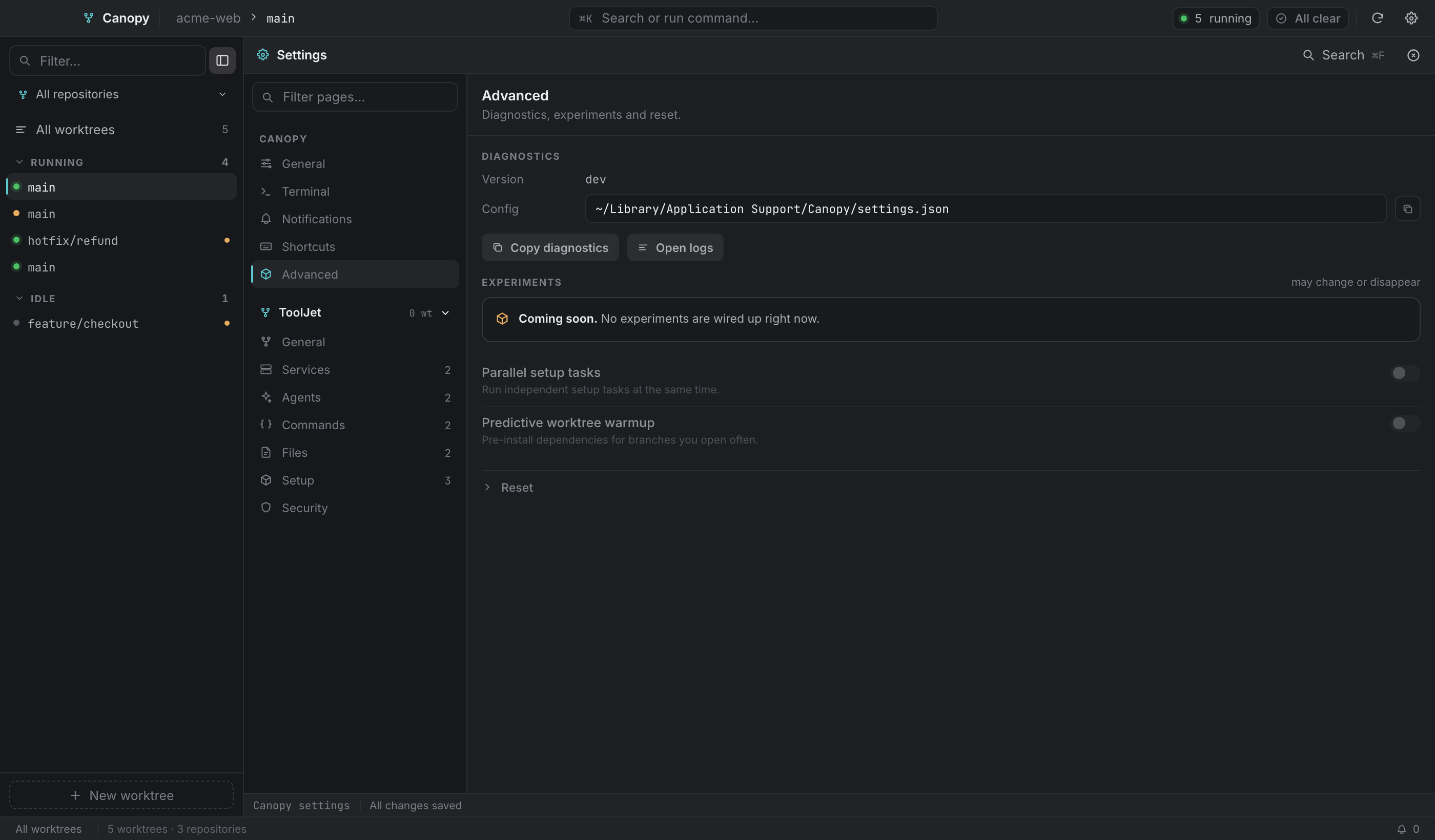1435x840 pixels.
Task: Focus the Search or run command field
Action: [x=753, y=18]
